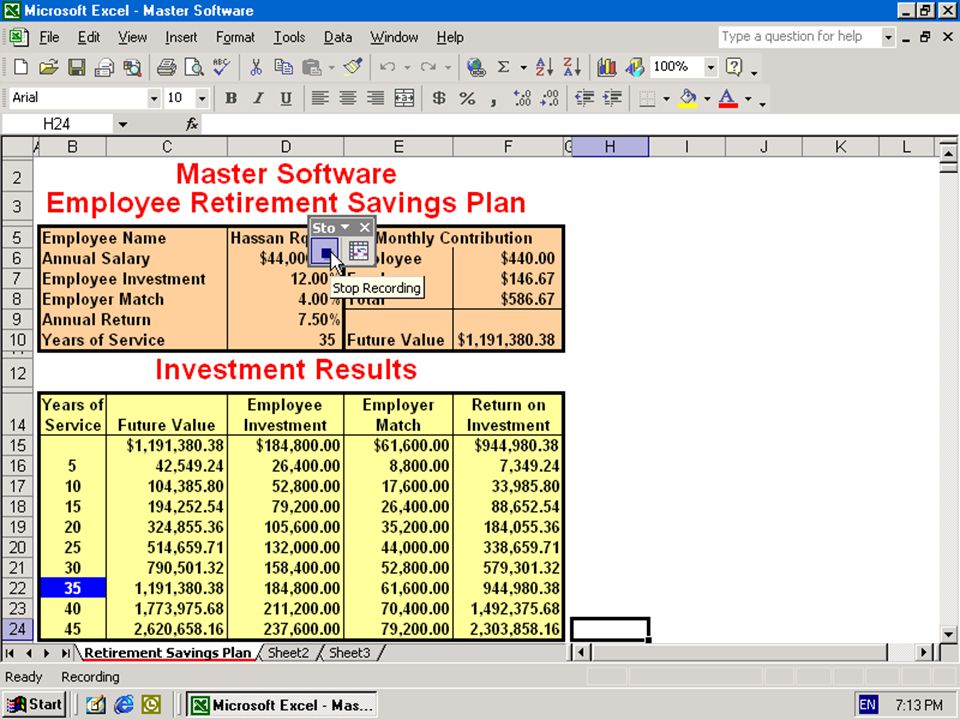Viewport: 960px width, 720px height.
Task: Open Print Preview
Action: [x=194, y=67]
